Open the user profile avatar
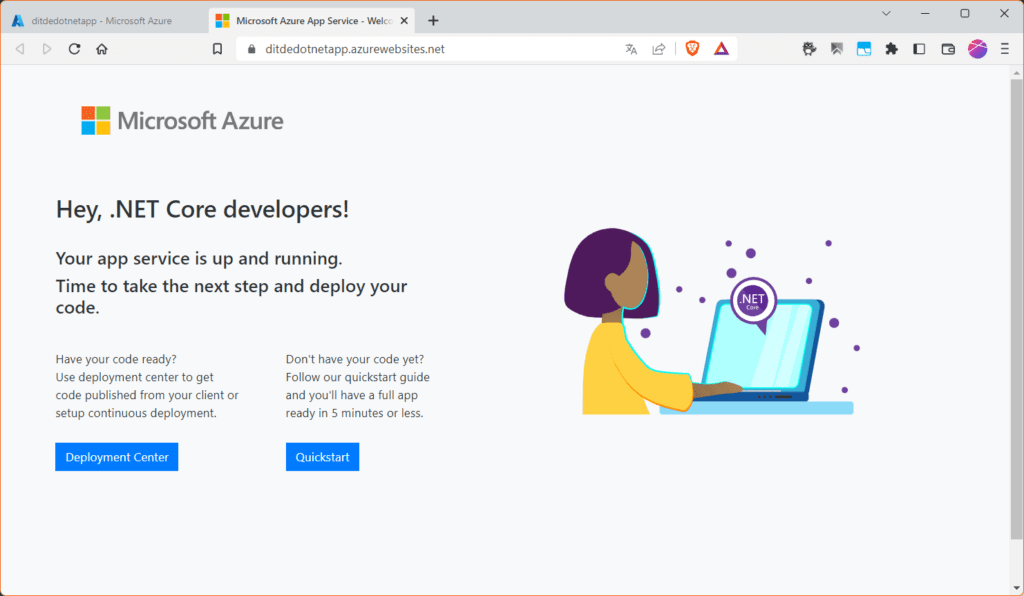The width and height of the screenshot is (1024, 596). (978, 49)
